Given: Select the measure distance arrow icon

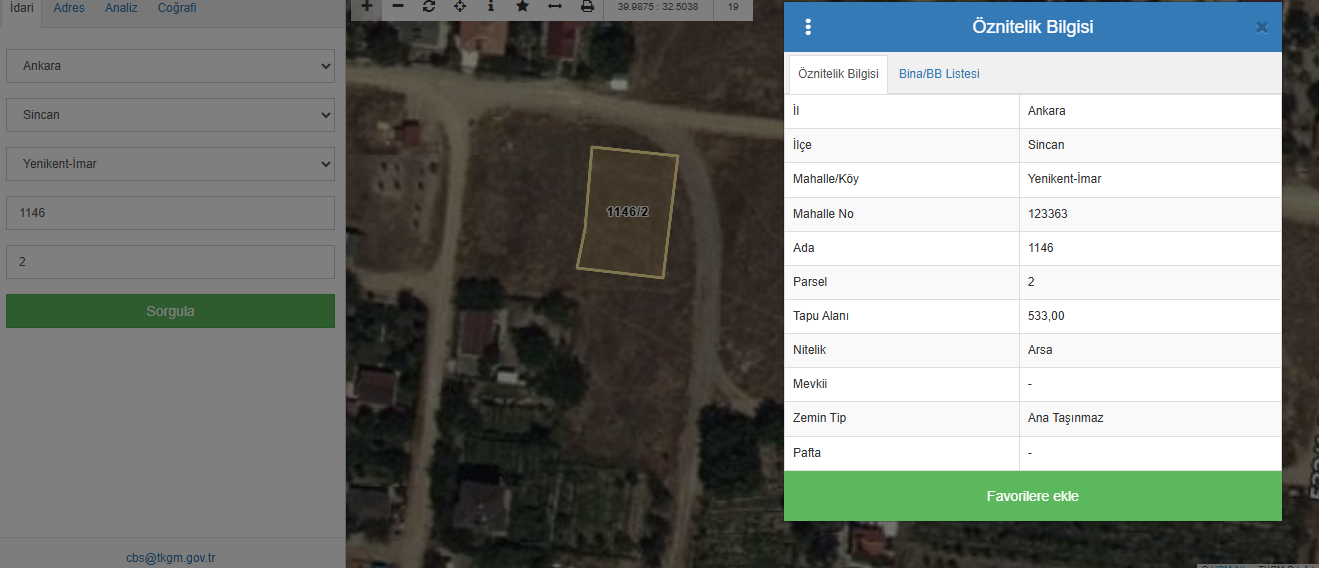Looking at the screenshot, I should (x=555, y=6).
